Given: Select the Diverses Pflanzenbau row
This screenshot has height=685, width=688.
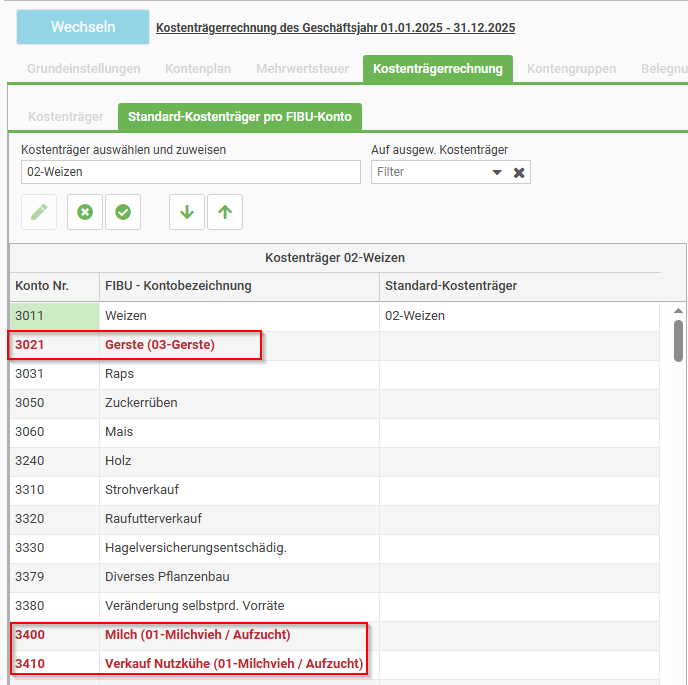Looking at the screenshot, I should [x=335, y=577].
